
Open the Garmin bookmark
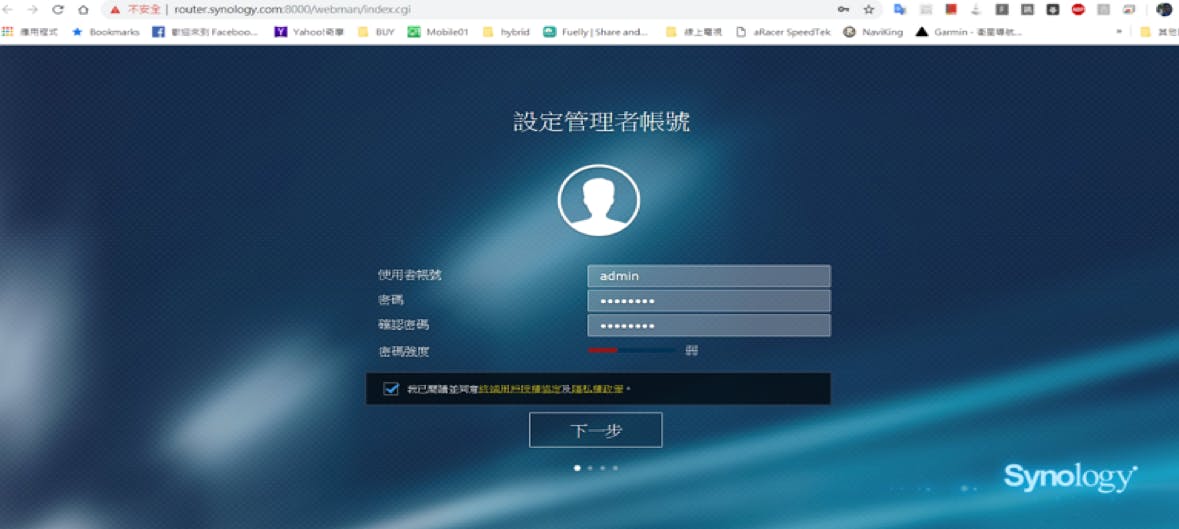969,32
